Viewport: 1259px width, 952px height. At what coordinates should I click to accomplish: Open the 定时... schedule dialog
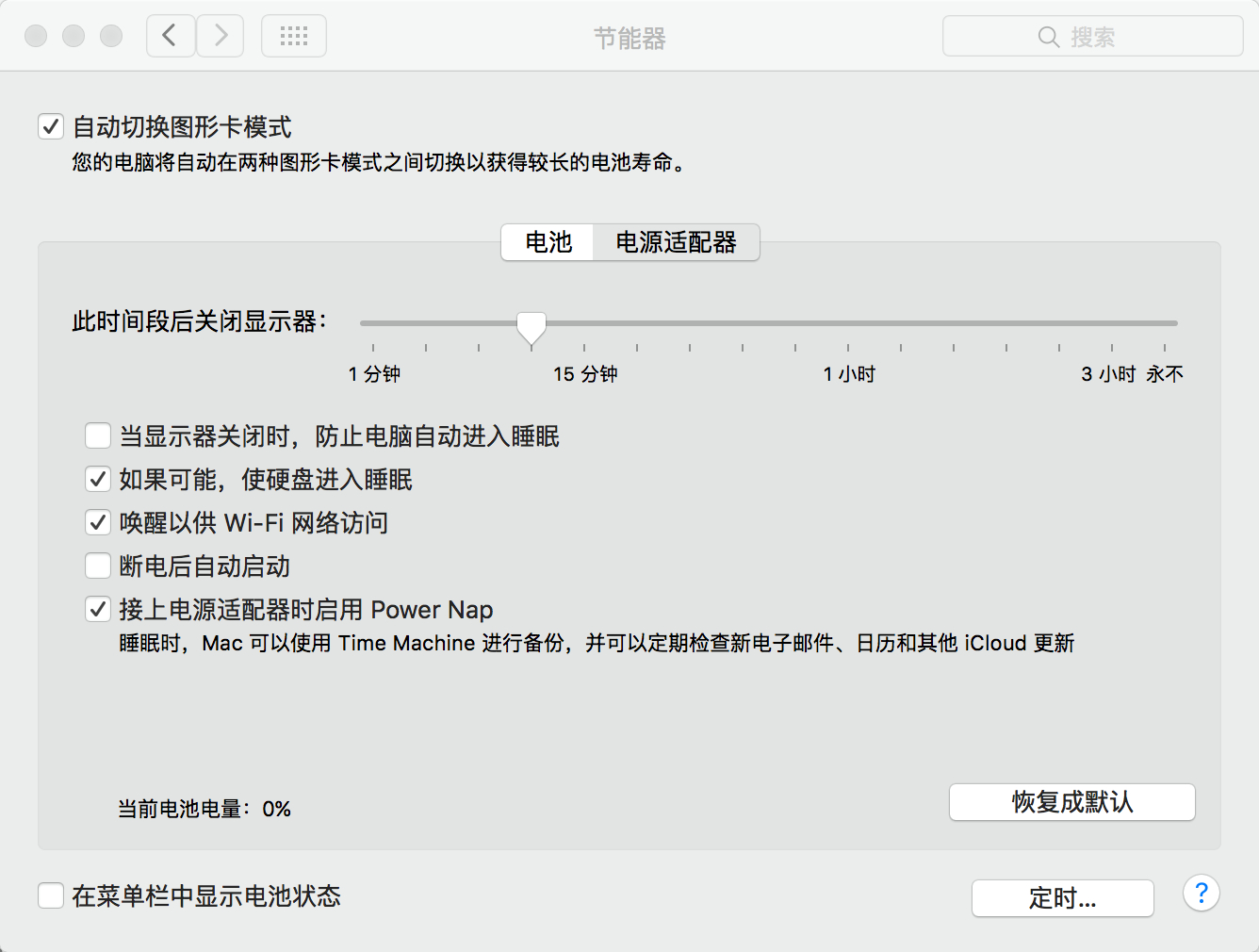[x=1062, y=898]
